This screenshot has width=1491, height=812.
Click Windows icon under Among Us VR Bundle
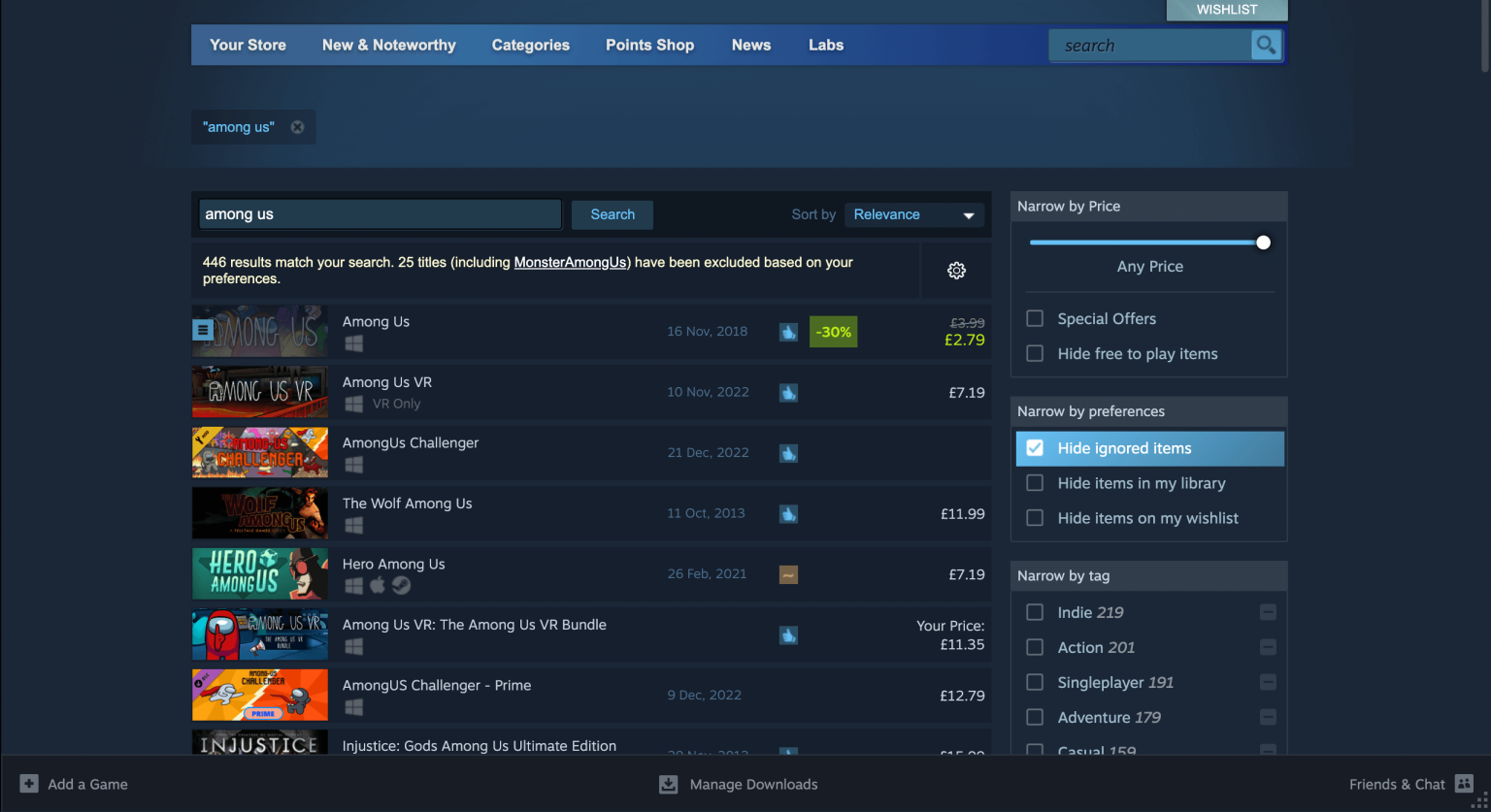pyautogui.click(x=353, y=646)
